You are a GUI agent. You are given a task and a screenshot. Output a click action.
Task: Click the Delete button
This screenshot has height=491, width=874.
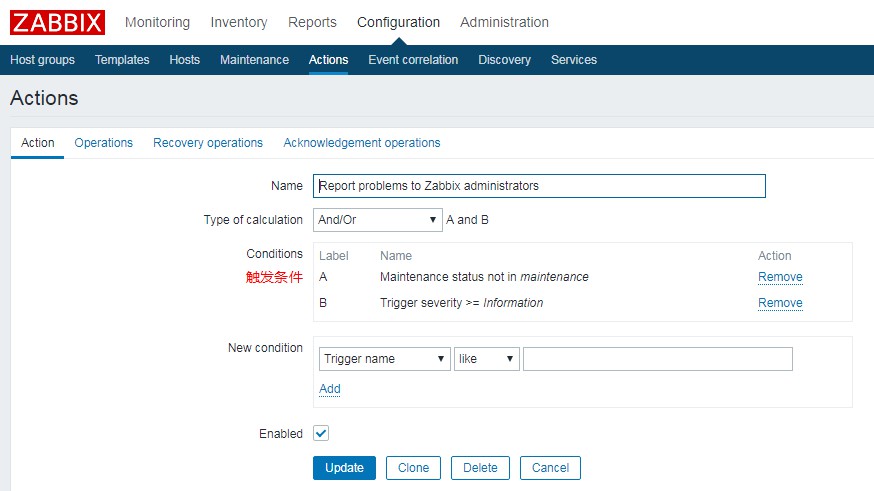(x=480, y=468)
